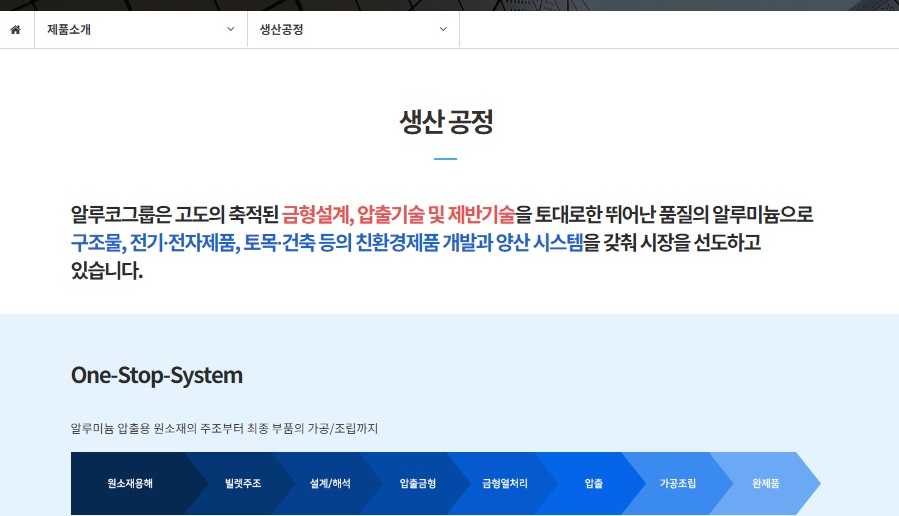Screen dimensions: 899x516
Task: Expand chevron next to 제품소개
Action: pos(230,29)
